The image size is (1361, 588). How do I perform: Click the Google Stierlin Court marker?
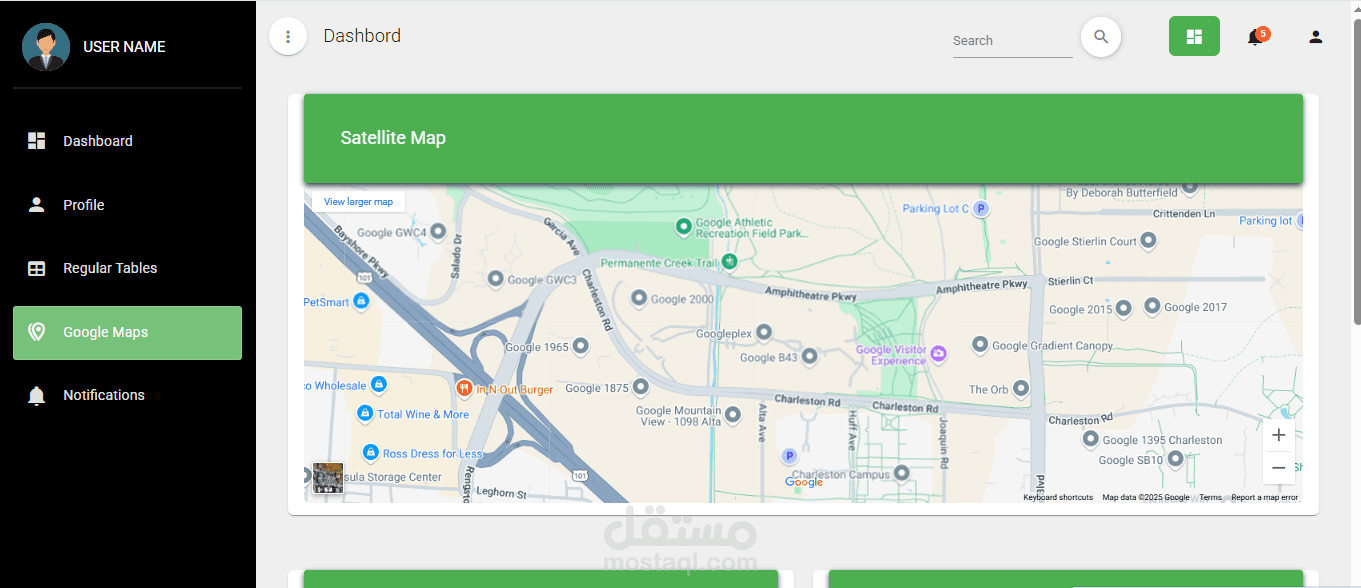coord(1149,240)
